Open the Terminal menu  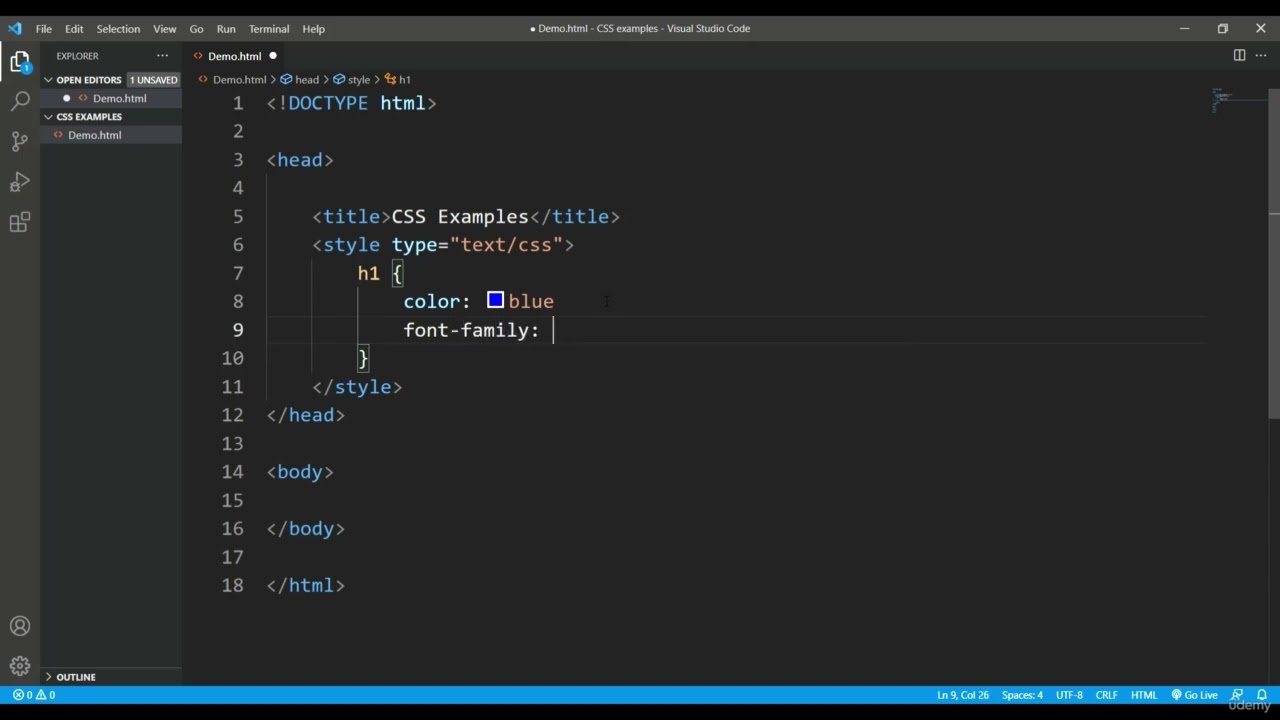[269, 29]
